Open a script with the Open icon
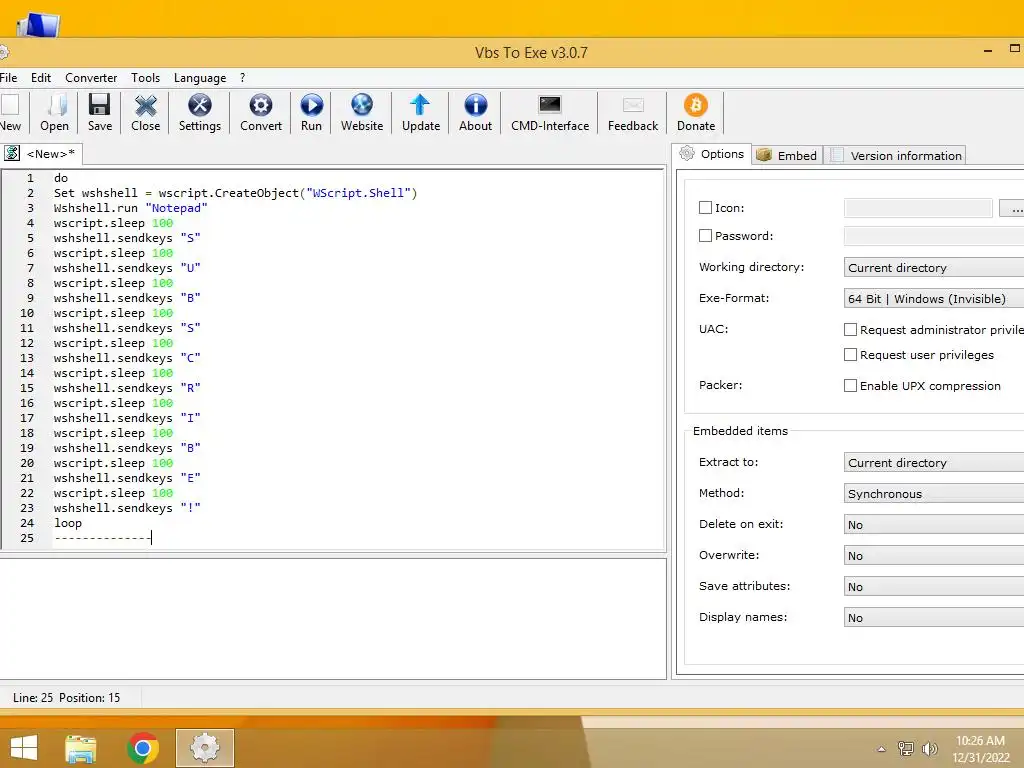1024x768 pixels. [x=54, y=112]
